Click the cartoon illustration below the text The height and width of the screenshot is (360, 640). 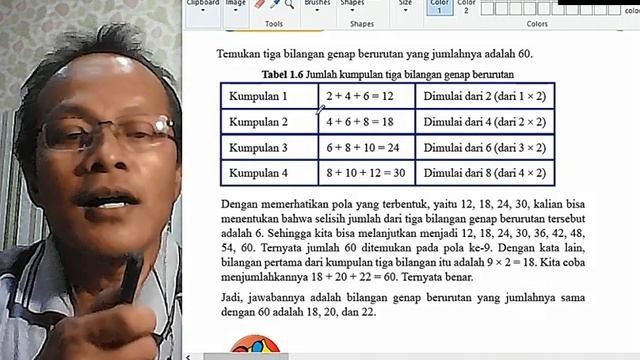[255, 344]
